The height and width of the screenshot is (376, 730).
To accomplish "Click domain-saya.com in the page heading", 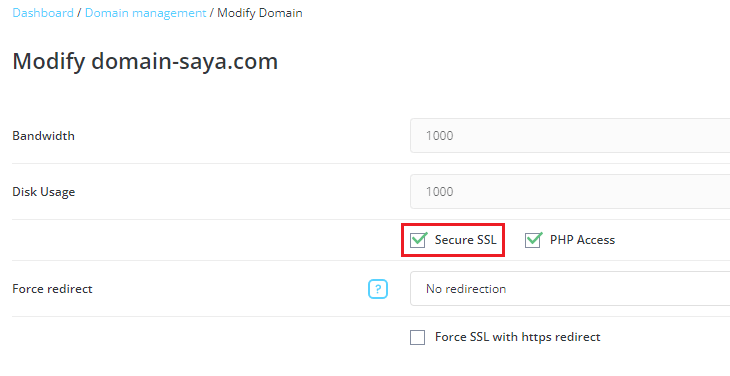I will [x=184, y=61].
